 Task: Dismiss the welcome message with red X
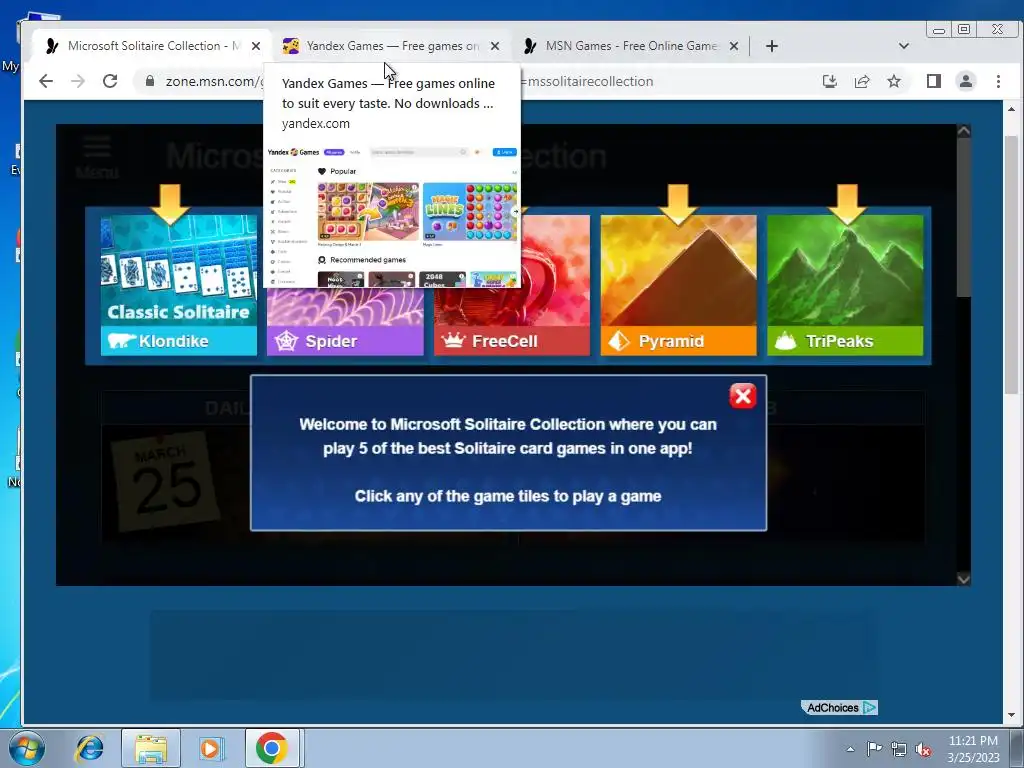pyautogui.click(x=743, y=396)
